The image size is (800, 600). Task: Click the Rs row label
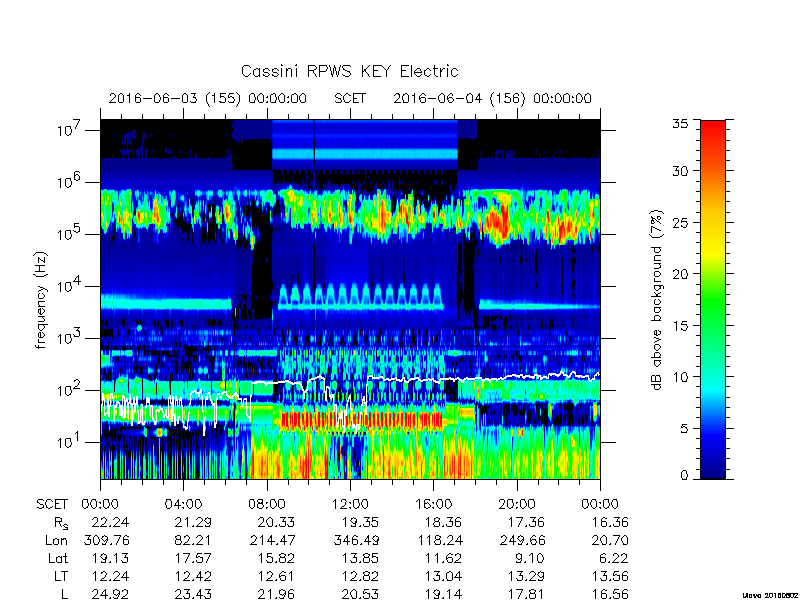coord(61,523)
